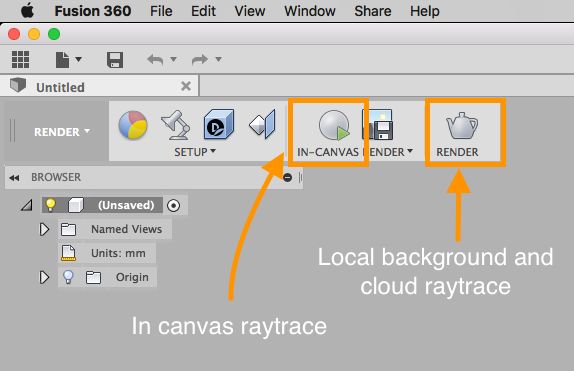Open Scene Settings desk lamp icon

[x=175, y=125]
